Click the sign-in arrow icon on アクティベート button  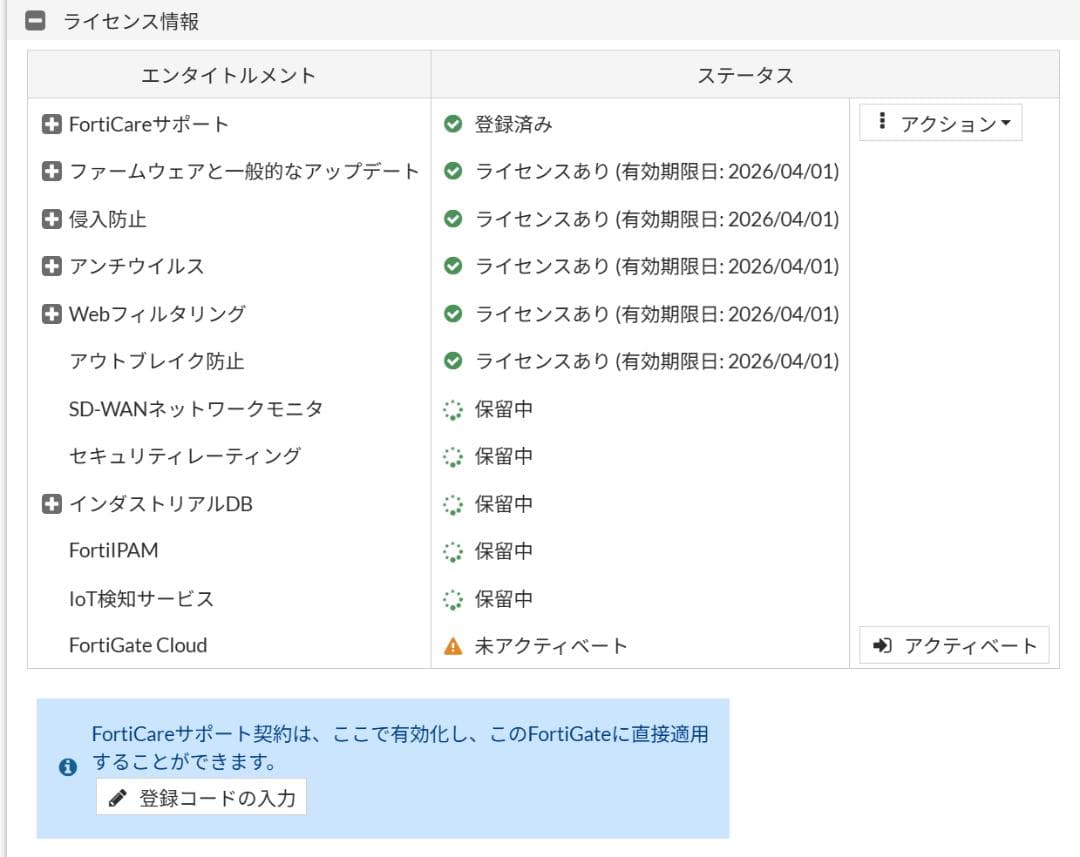point(884,645)
